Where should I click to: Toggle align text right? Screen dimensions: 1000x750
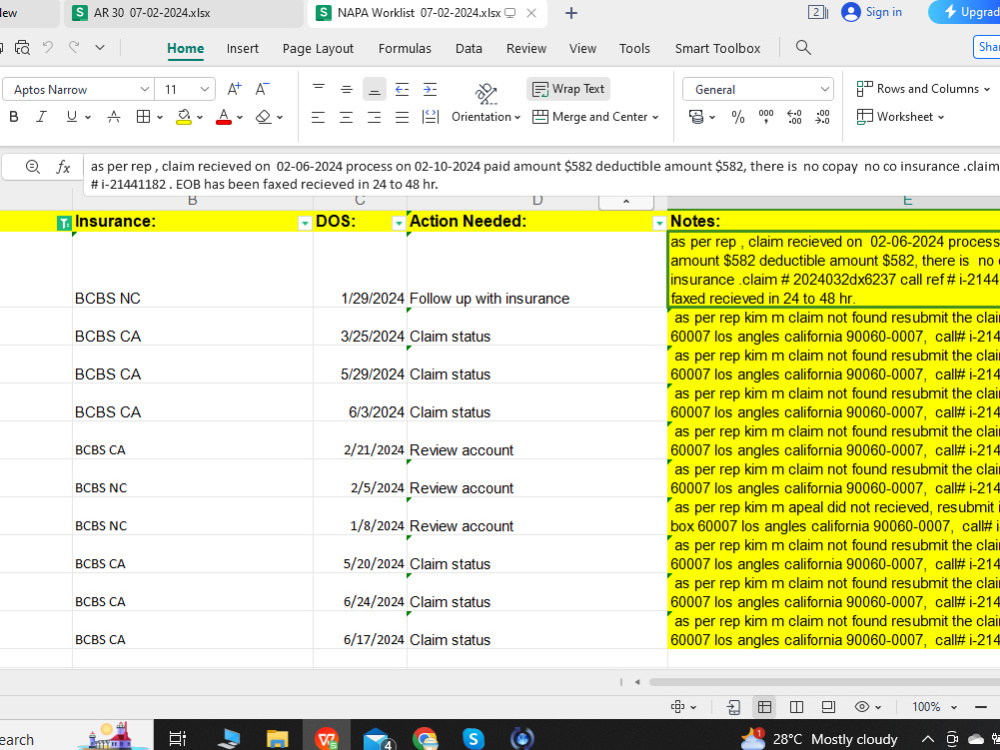click(374, 117)
